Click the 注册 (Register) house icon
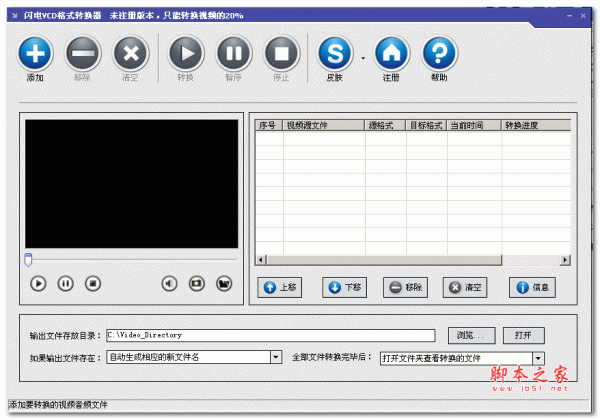This screenshot has width=600, height=420. coord(392,53)
